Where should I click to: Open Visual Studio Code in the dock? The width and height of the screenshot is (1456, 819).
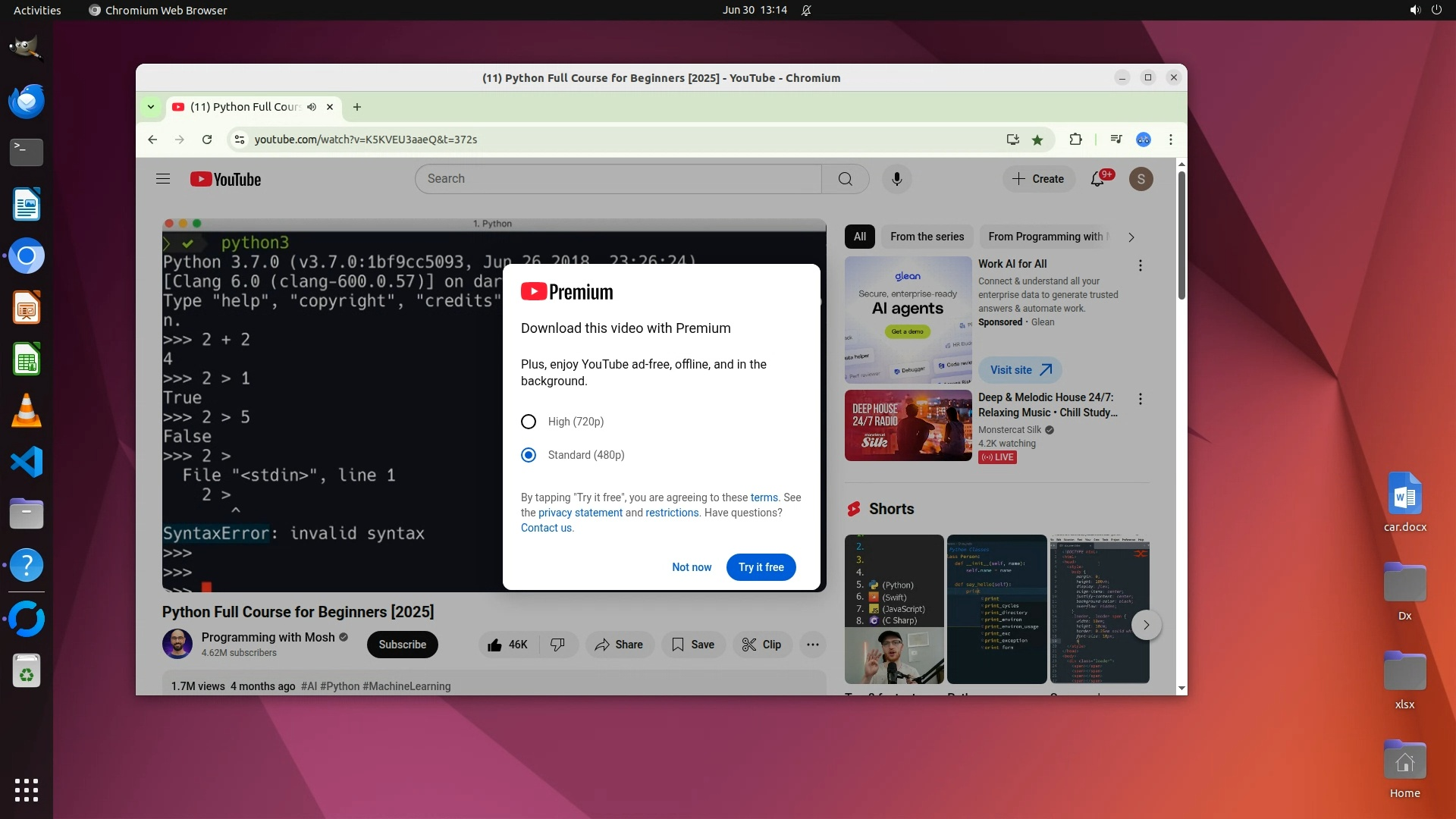click(x=27, y=462)
